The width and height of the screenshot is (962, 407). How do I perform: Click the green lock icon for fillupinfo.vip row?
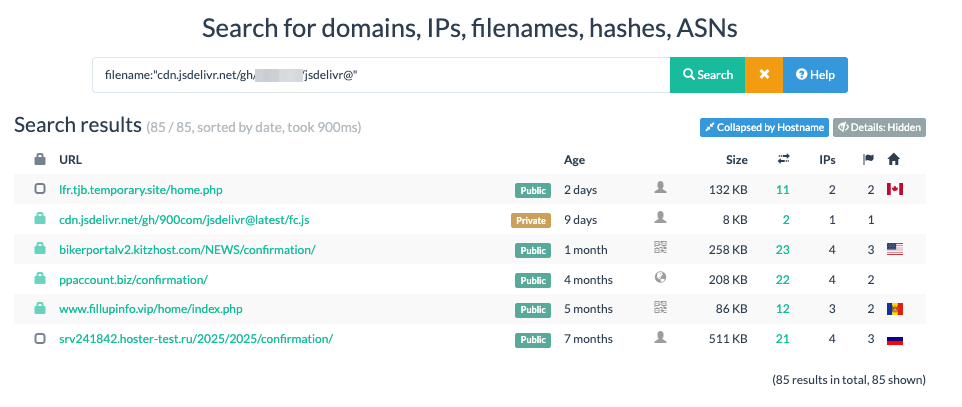[40, 308]
